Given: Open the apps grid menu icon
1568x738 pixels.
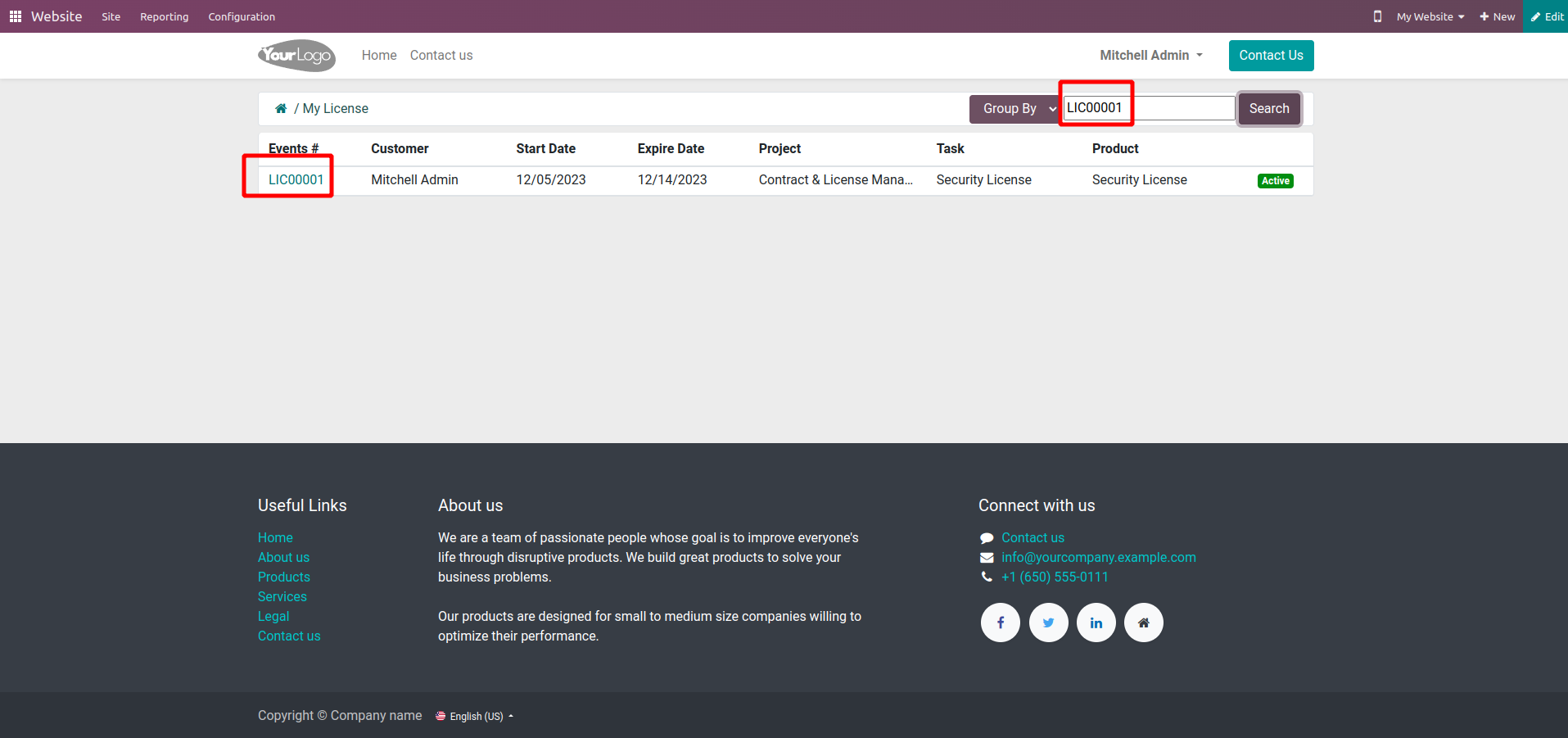Looking at the screenshot, I should click(16, 16).
